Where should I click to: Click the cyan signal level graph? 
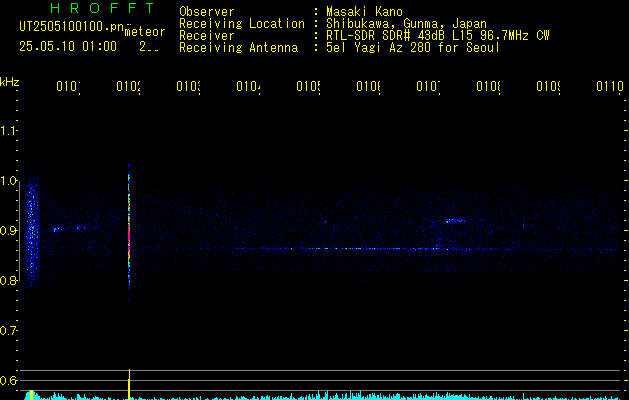321,396
